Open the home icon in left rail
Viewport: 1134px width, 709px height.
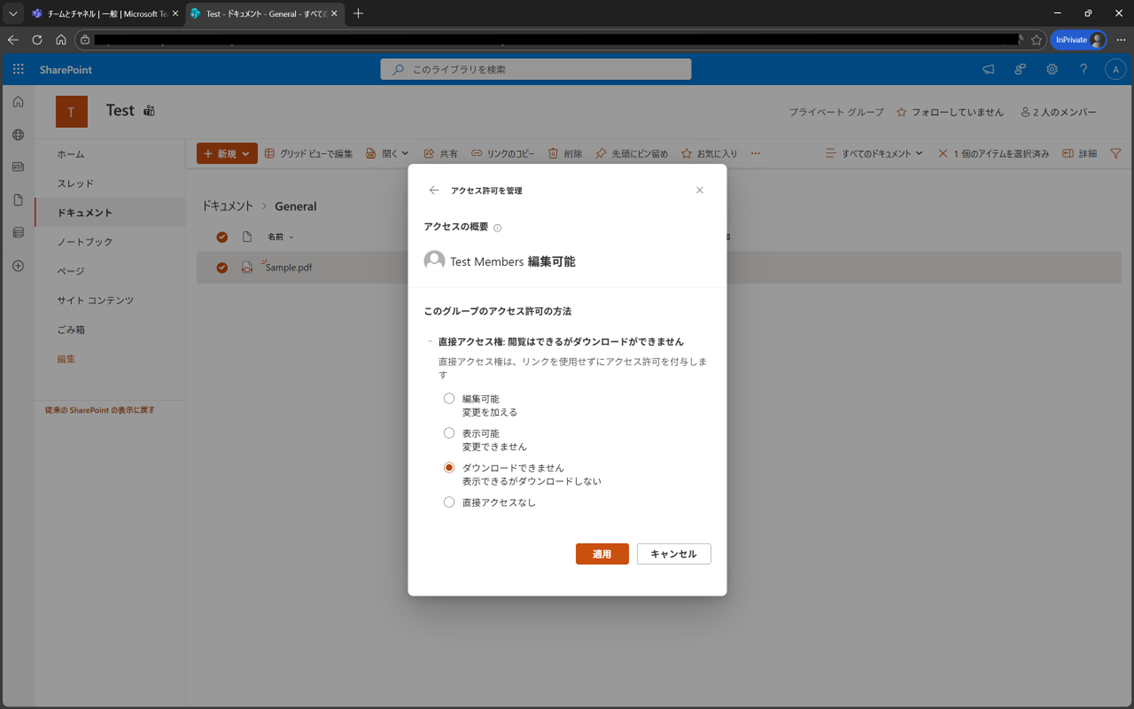(x=18, y=102)
